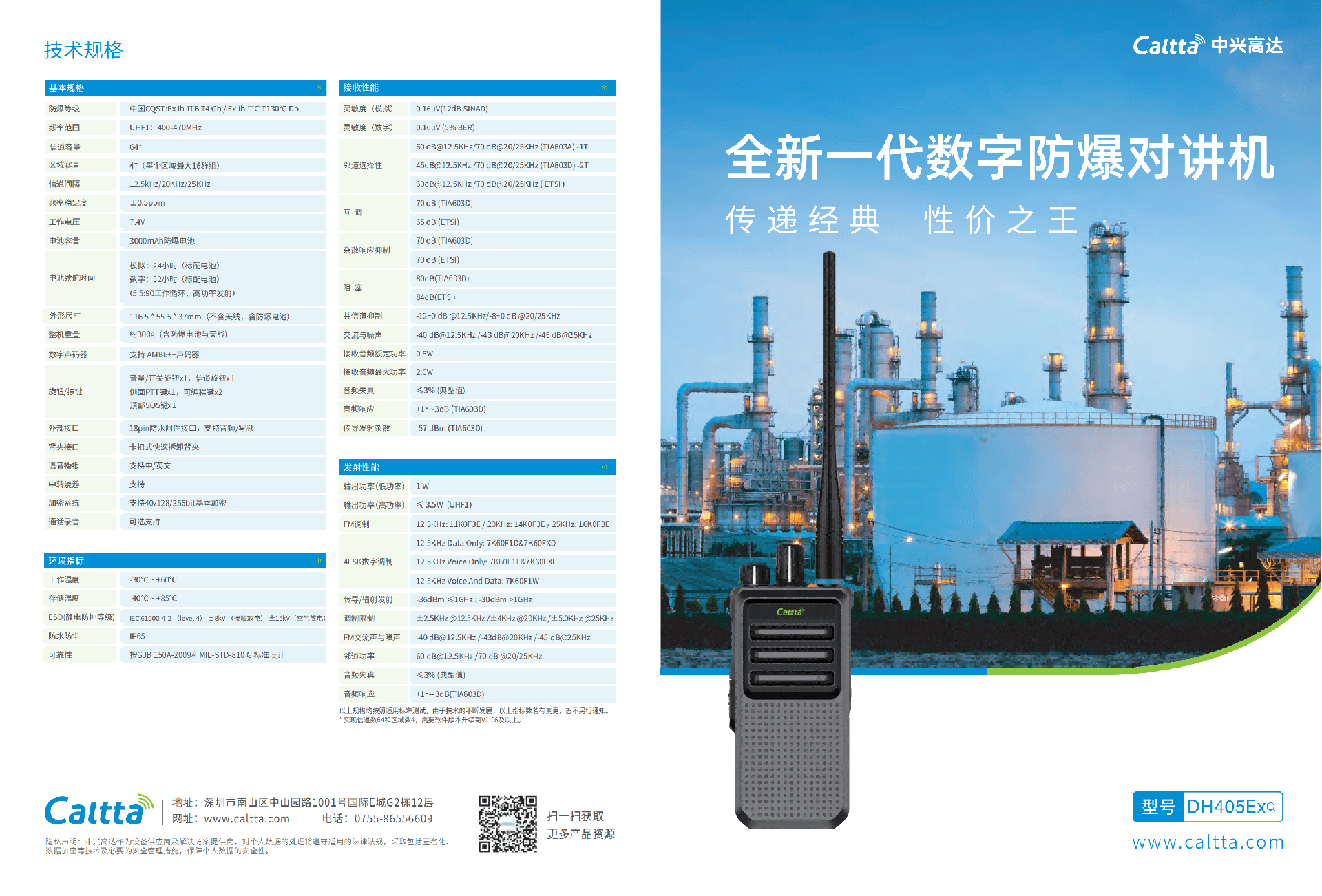Viewport: 1322px width, 896px height.
Task: Click the Caltta 中兴高达 logo at top right
Action: click(1208, 45)
